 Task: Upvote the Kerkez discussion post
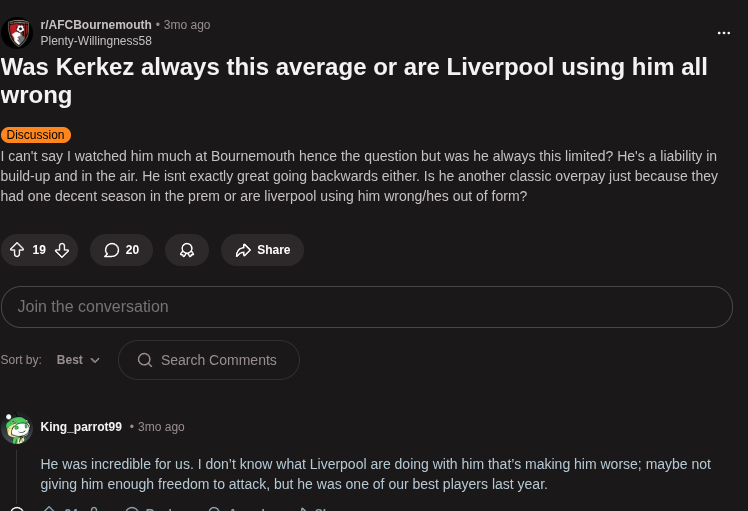point(17,250)
